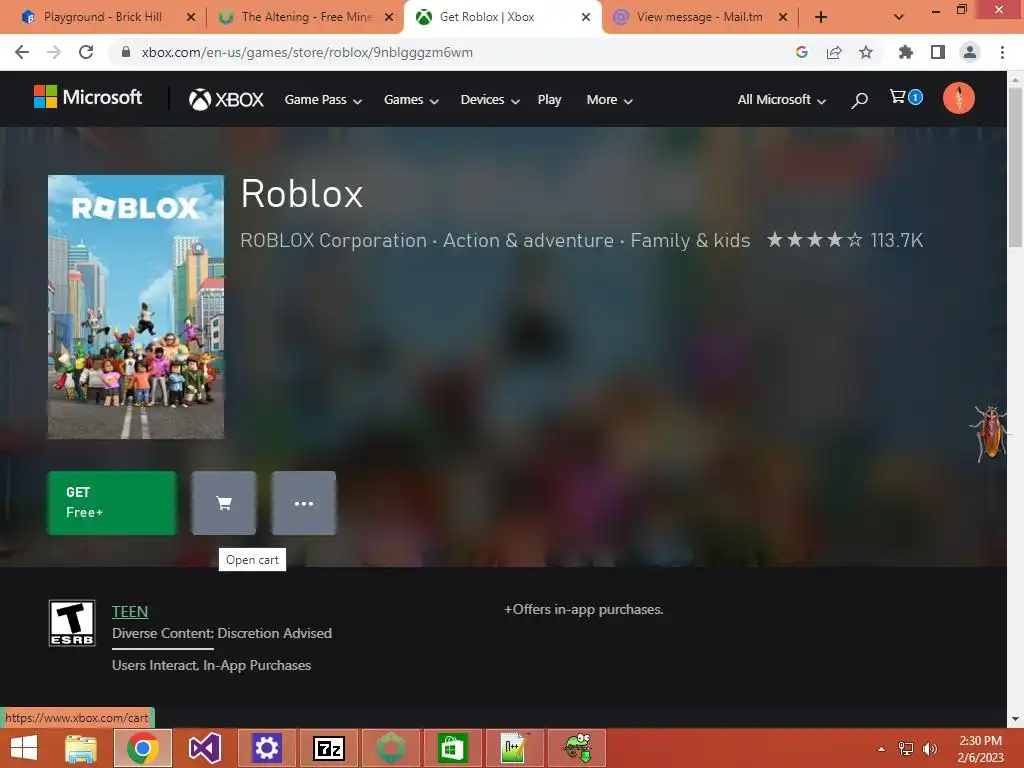The width and height of the screenshot is (1024, 768).
Task: Open Chrome extensions puzzle icon
Action: point(905,52)
